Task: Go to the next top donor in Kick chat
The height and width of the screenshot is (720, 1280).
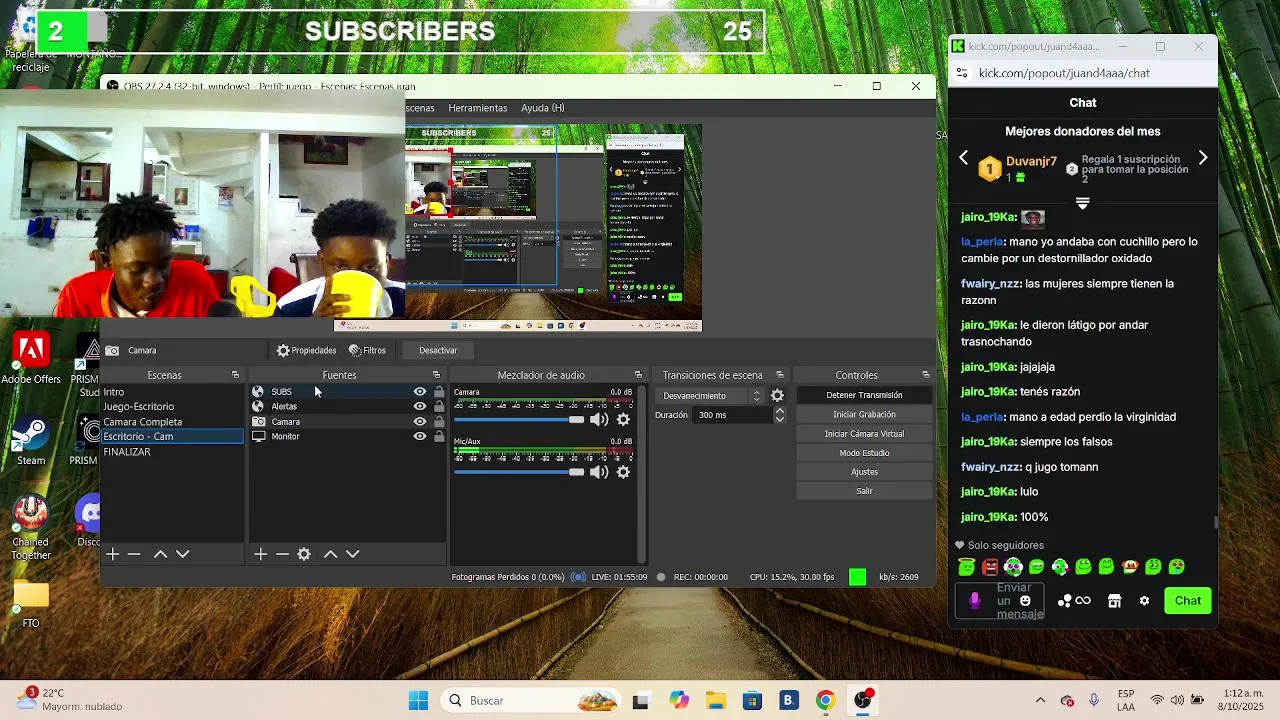Action: point(1203,158)
